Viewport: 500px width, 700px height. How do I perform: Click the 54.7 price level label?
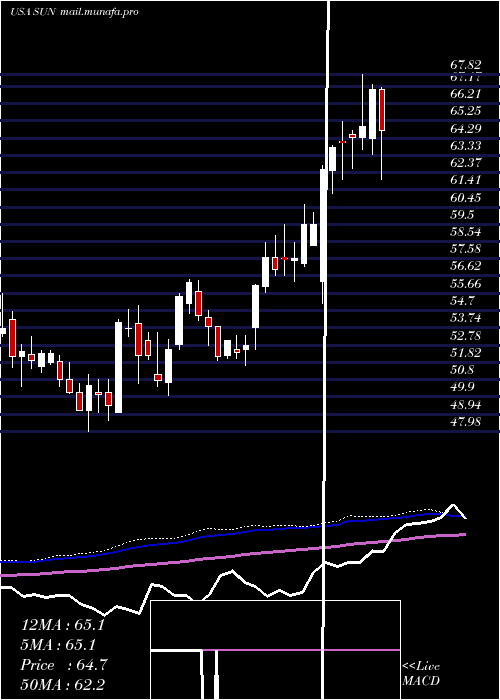coord(462,300)
